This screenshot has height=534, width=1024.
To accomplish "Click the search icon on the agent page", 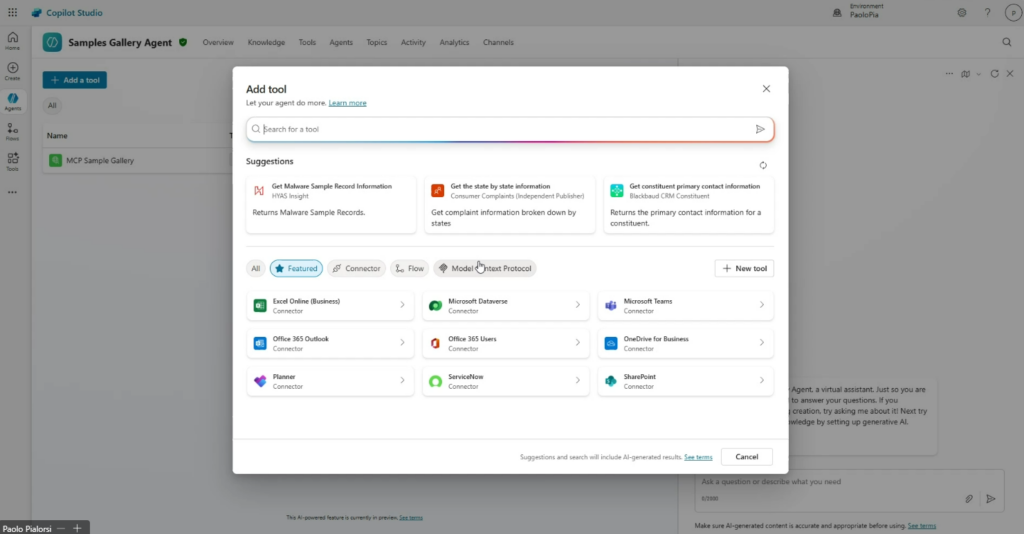I will click(x=1006, y=42).
